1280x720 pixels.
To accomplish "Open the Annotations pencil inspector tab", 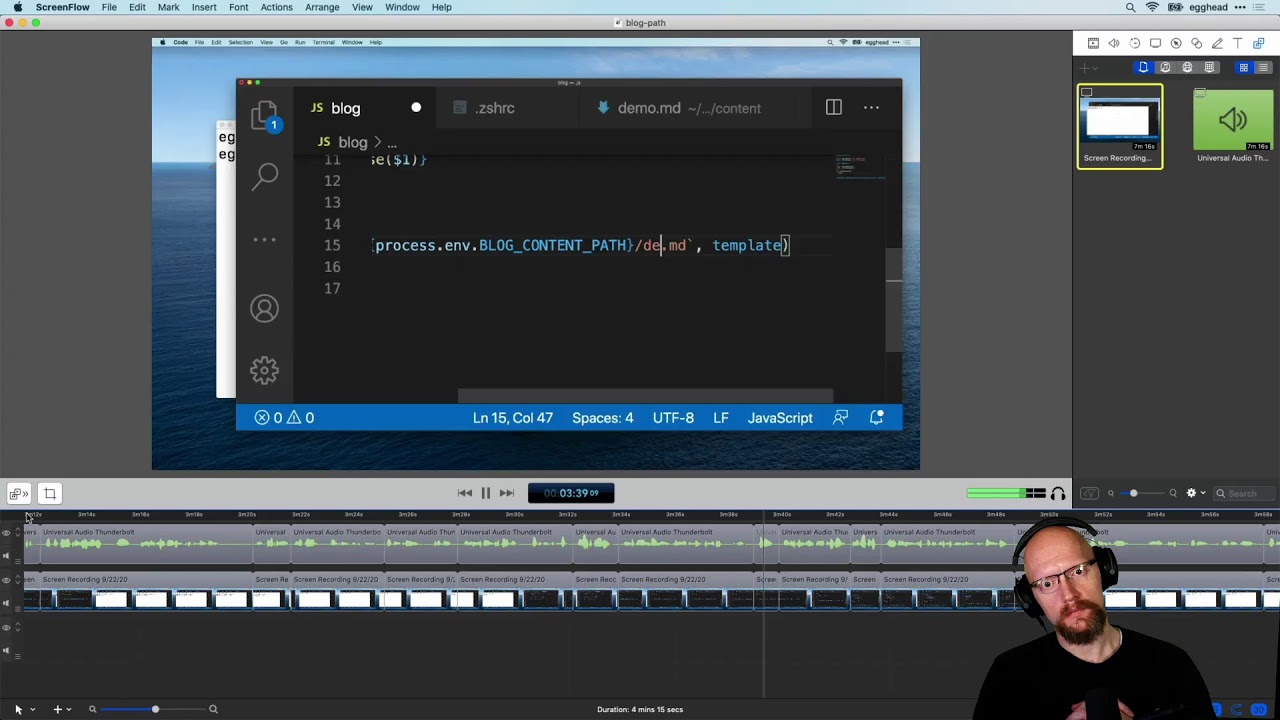I will point(1217,43).
